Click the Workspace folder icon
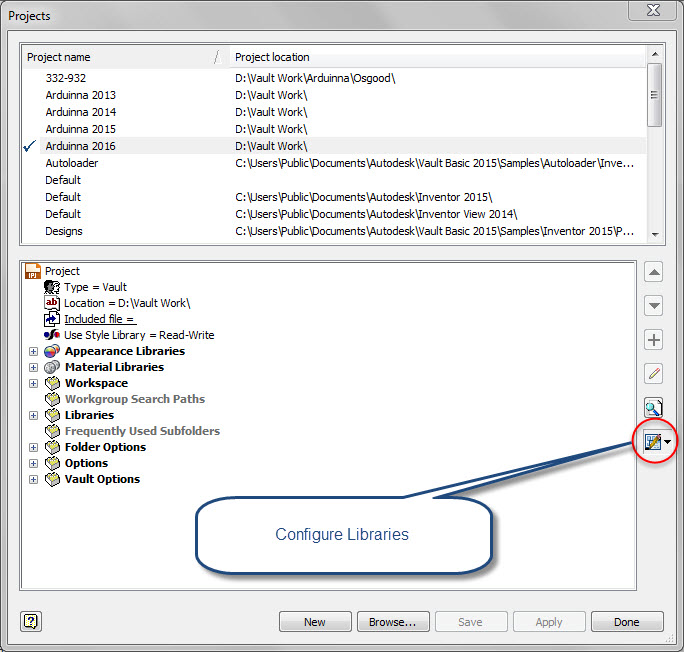Screen dimensions: 684x652 pos(52,383)
